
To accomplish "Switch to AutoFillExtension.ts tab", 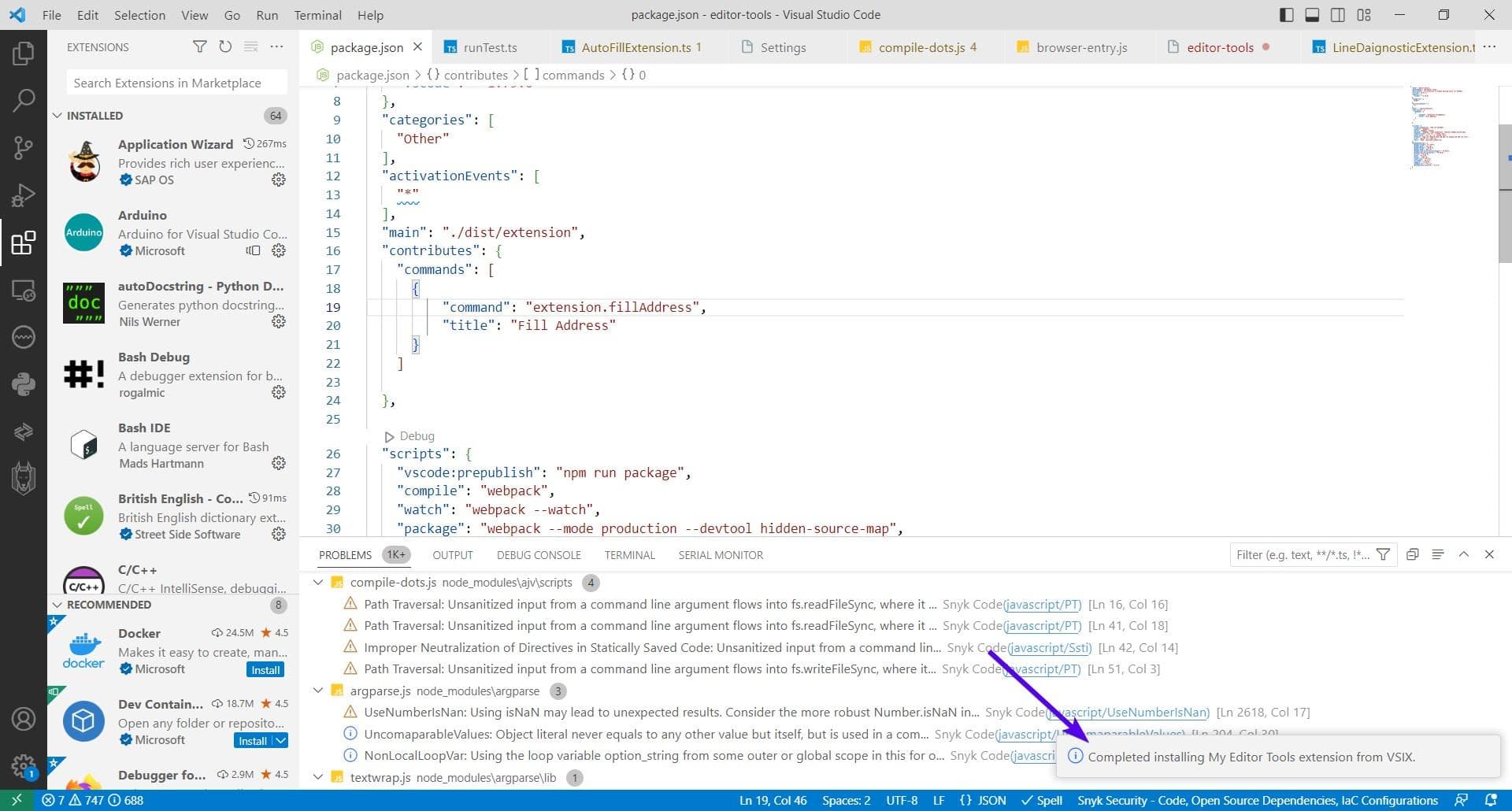I will [632, 47].
